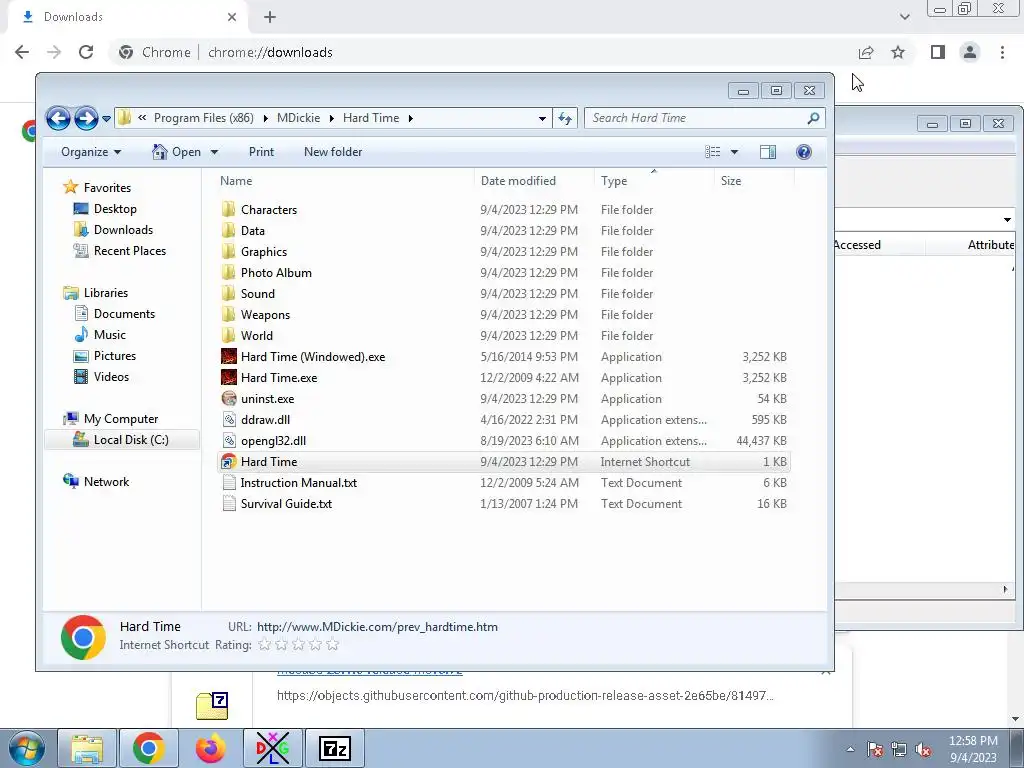This screenshot has width=1024, height=768.
Task: Open Firefox from the taskbar
Action: 210,748
